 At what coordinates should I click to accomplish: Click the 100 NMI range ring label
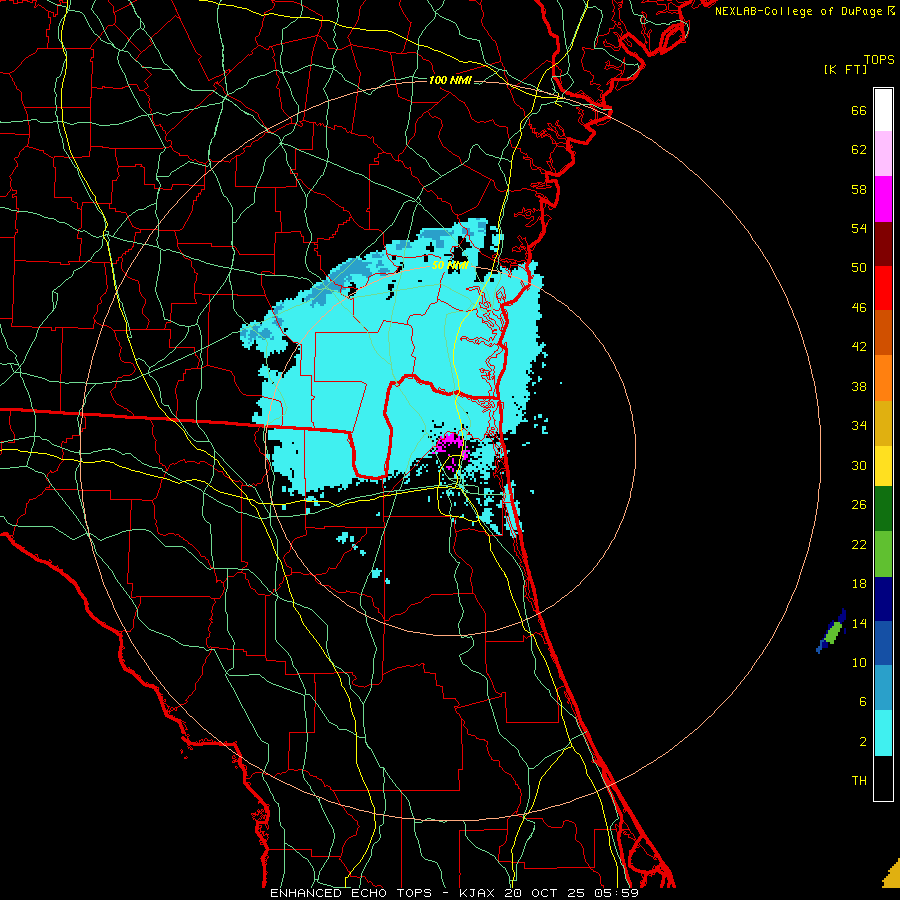pyautogui.click(x=450, y=80)
